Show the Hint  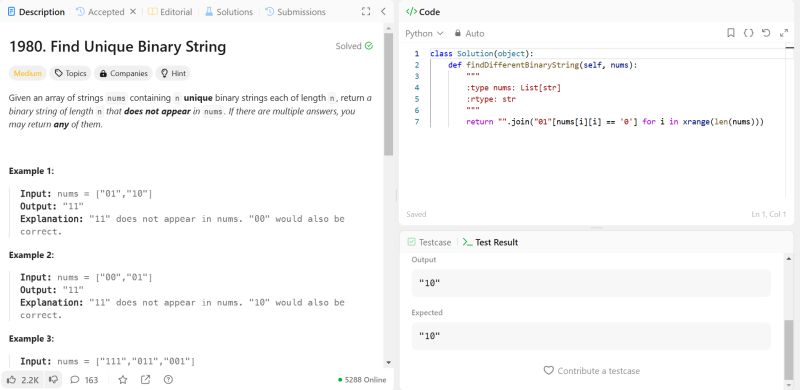[x=173, y=74]
